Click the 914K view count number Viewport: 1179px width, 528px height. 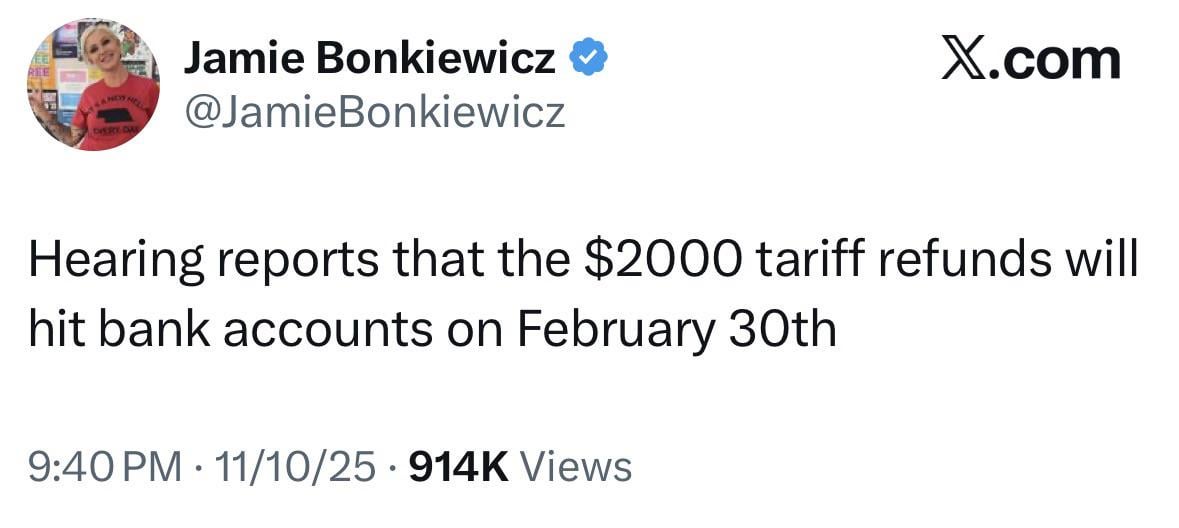(x=460, y=466)
